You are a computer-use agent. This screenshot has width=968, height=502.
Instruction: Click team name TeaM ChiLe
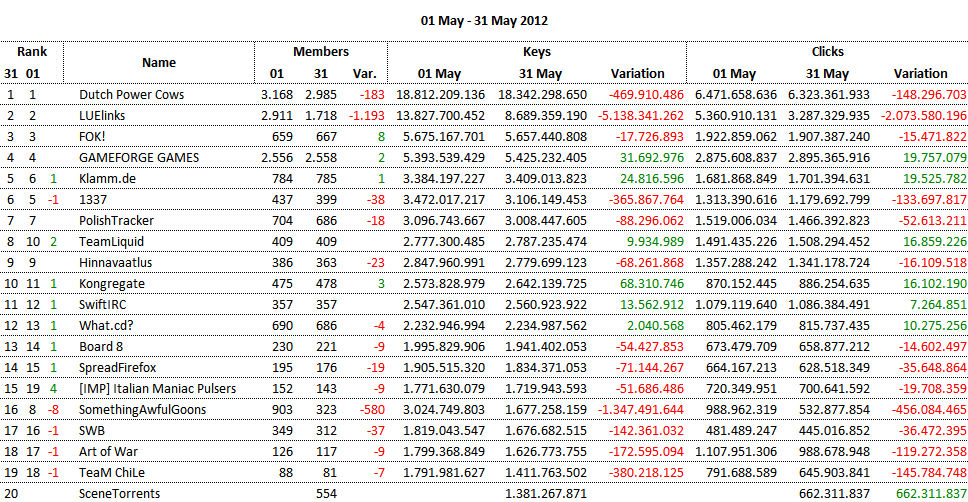[112, 472]
